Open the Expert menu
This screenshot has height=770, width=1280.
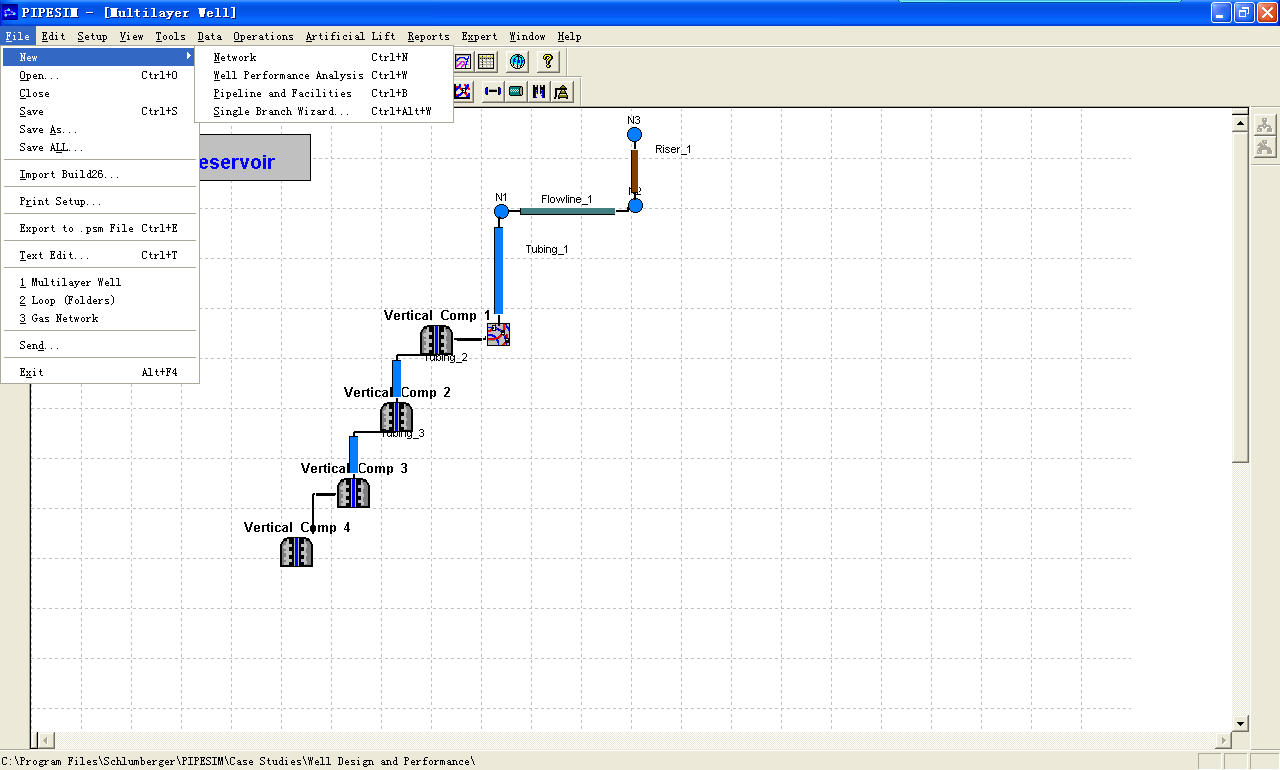[479, 36]
